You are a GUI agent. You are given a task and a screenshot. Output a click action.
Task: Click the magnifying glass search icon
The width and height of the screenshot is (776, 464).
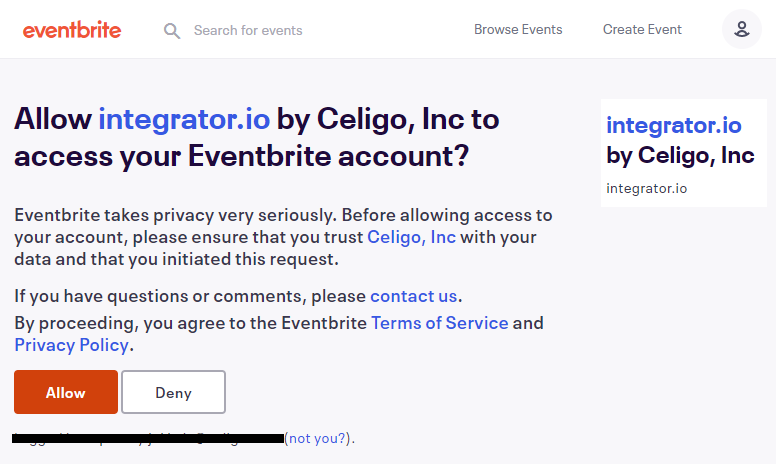point(172,31)
